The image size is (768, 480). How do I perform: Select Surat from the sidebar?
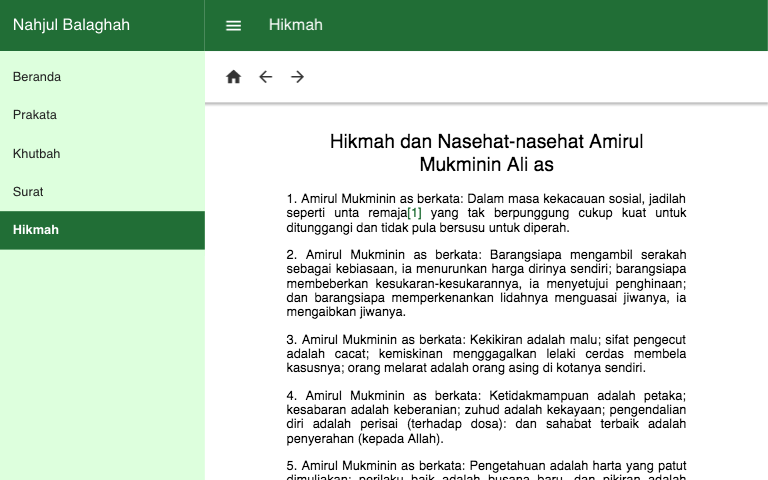click(x=102, y=192)
